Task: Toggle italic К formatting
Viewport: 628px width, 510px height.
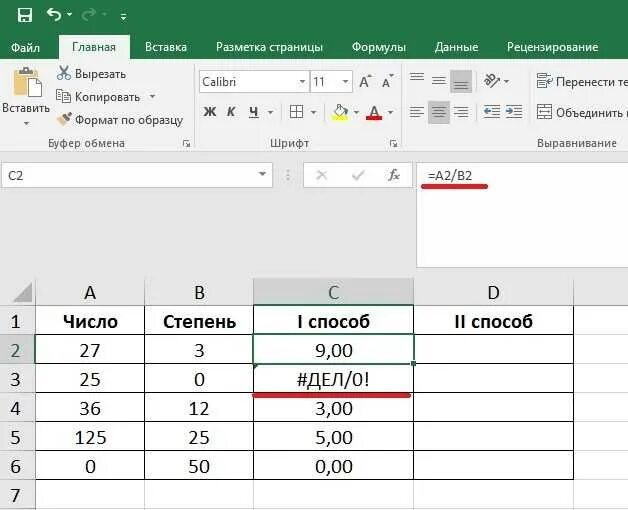Action: click(231, 112)
